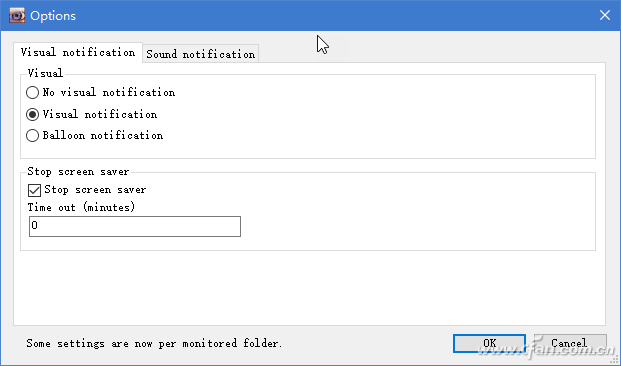Image resolution: width=621 pixels, height=366 pixels.
Task: Click the 'Some settings are now per monitored folder.' text
Action: pyautogui.click(x=154, y=343)
